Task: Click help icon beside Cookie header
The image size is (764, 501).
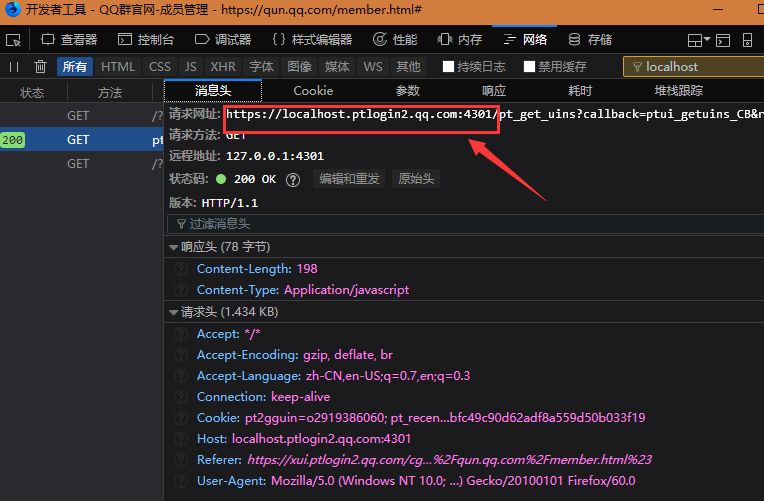Action: tap(181, 418)
